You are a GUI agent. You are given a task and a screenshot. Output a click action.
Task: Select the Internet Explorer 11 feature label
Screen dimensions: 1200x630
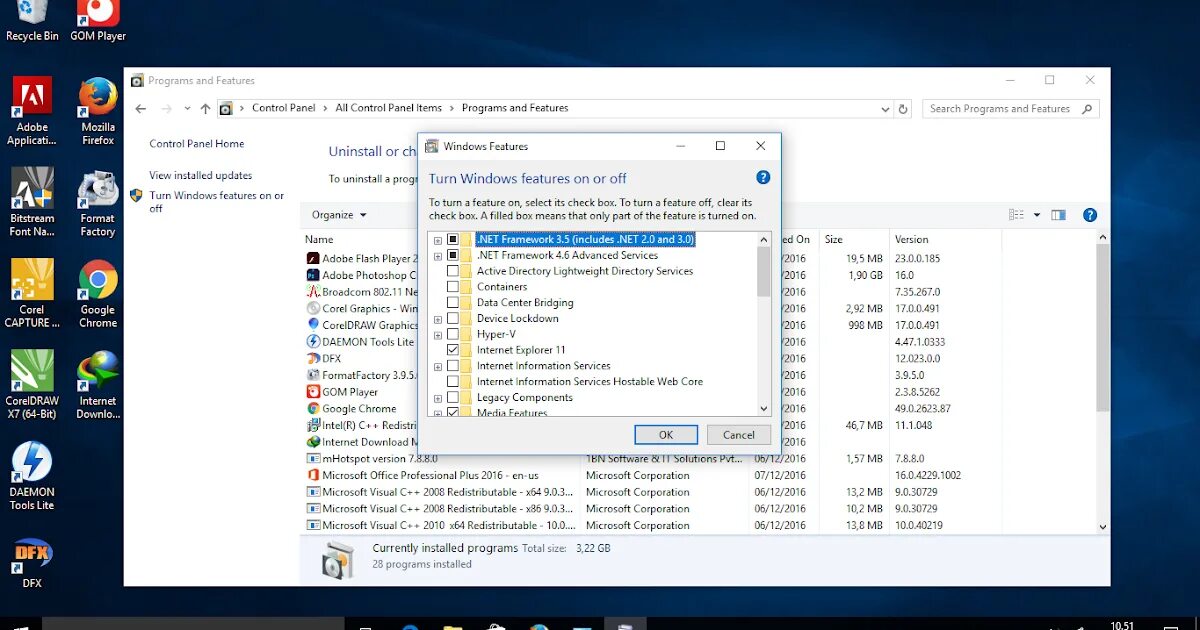coord(521,350)
